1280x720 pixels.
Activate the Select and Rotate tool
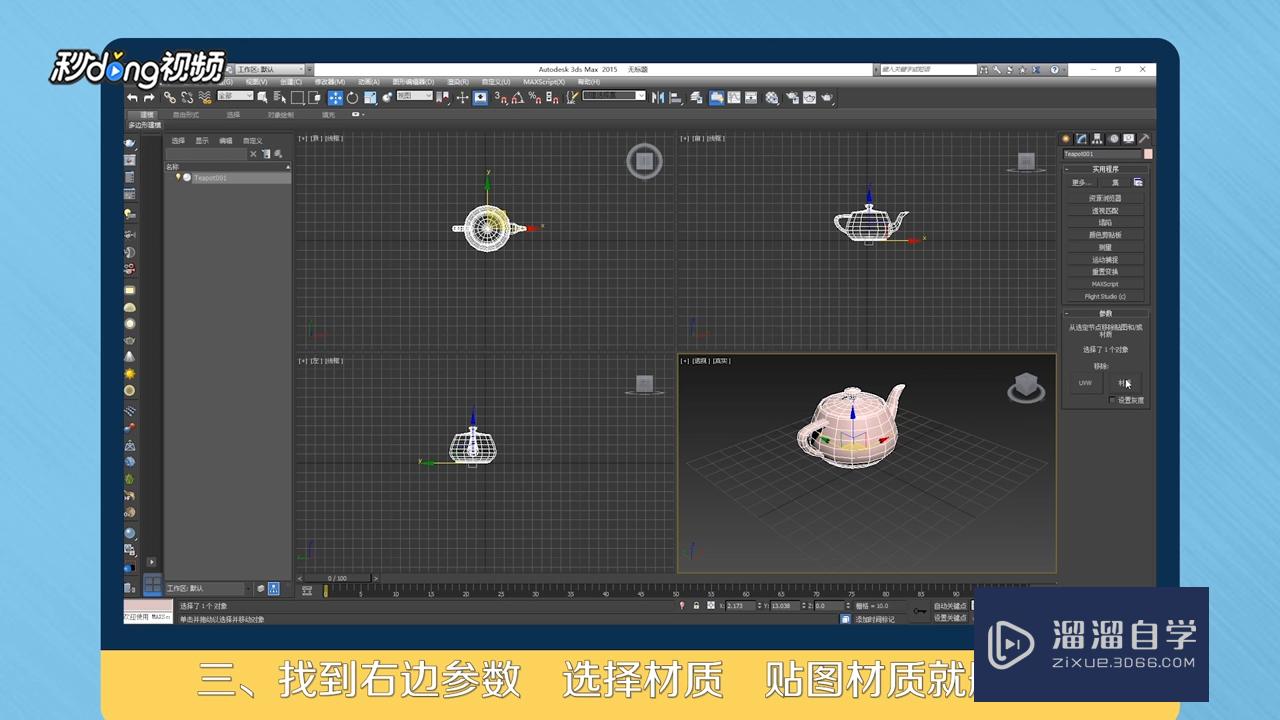[352, 97]
